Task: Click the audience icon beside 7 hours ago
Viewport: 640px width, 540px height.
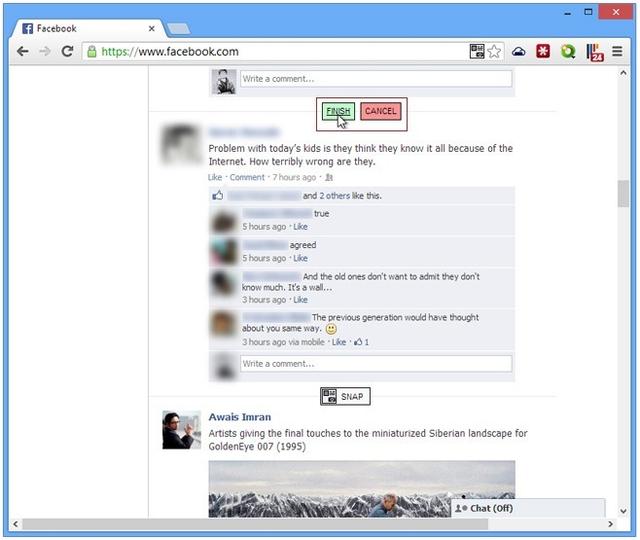Action: 329,178
